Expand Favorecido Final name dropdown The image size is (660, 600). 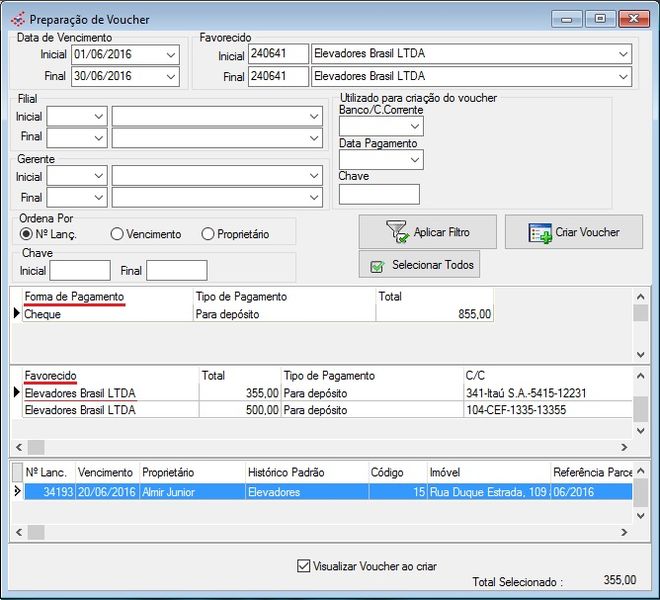[624, 77]
